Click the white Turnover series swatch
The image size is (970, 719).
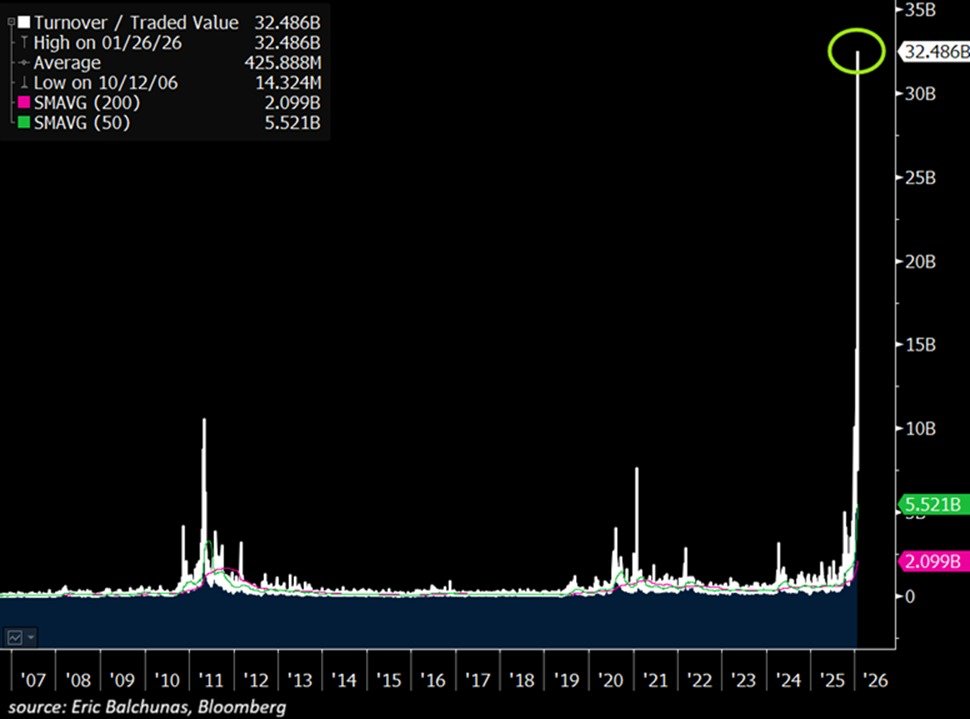tap(24, 22)
